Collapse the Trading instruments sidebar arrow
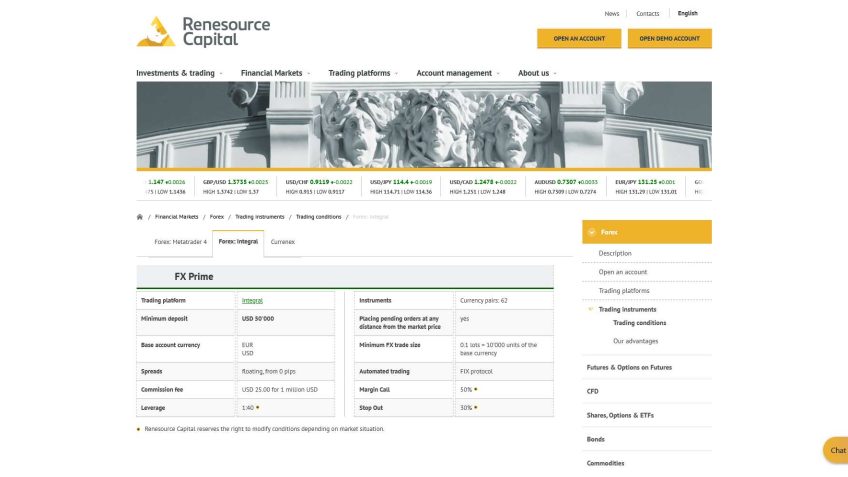848x477 pixels. coord(591,309)
